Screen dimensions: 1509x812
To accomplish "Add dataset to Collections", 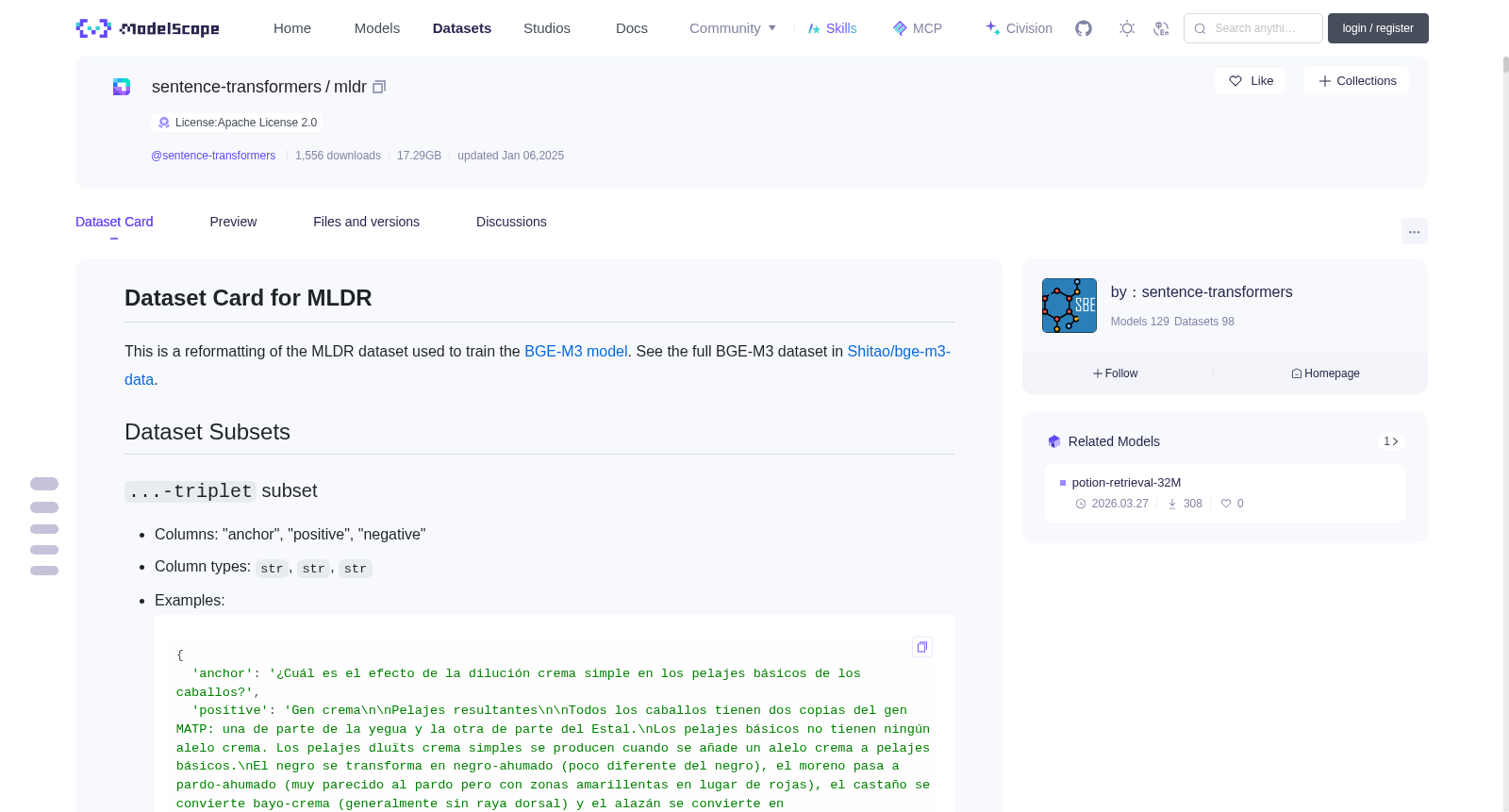I will click(x=1356, y=81).
